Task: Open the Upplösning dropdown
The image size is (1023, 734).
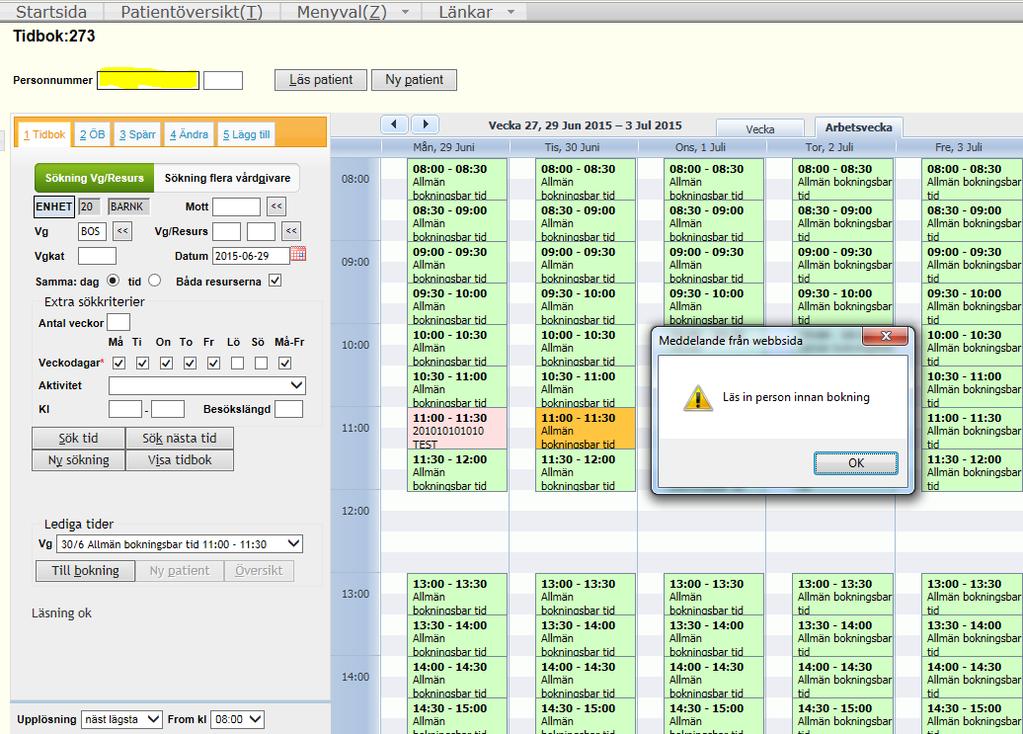Action: [x=121, y=719]
